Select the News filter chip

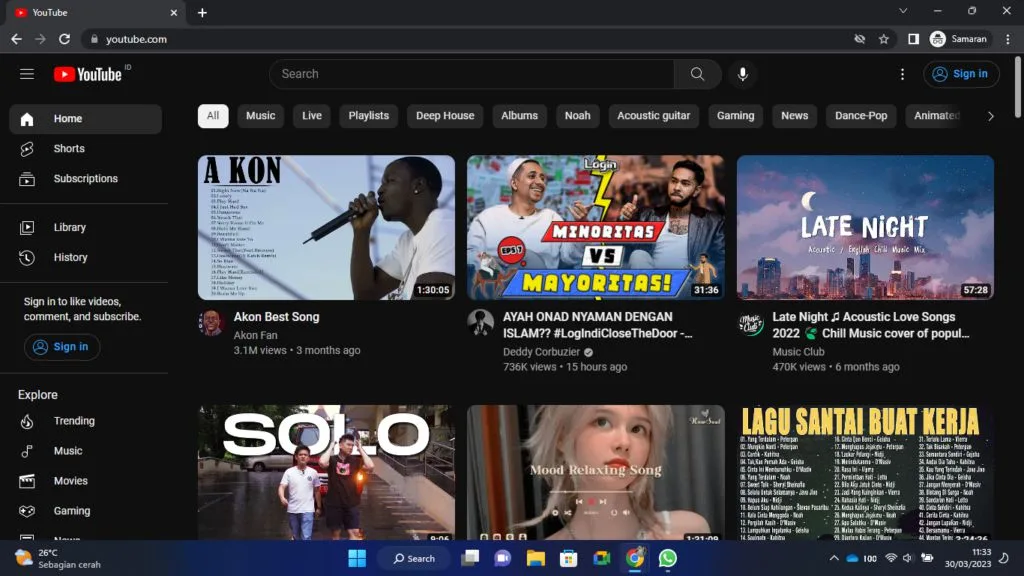coord(794,116)
